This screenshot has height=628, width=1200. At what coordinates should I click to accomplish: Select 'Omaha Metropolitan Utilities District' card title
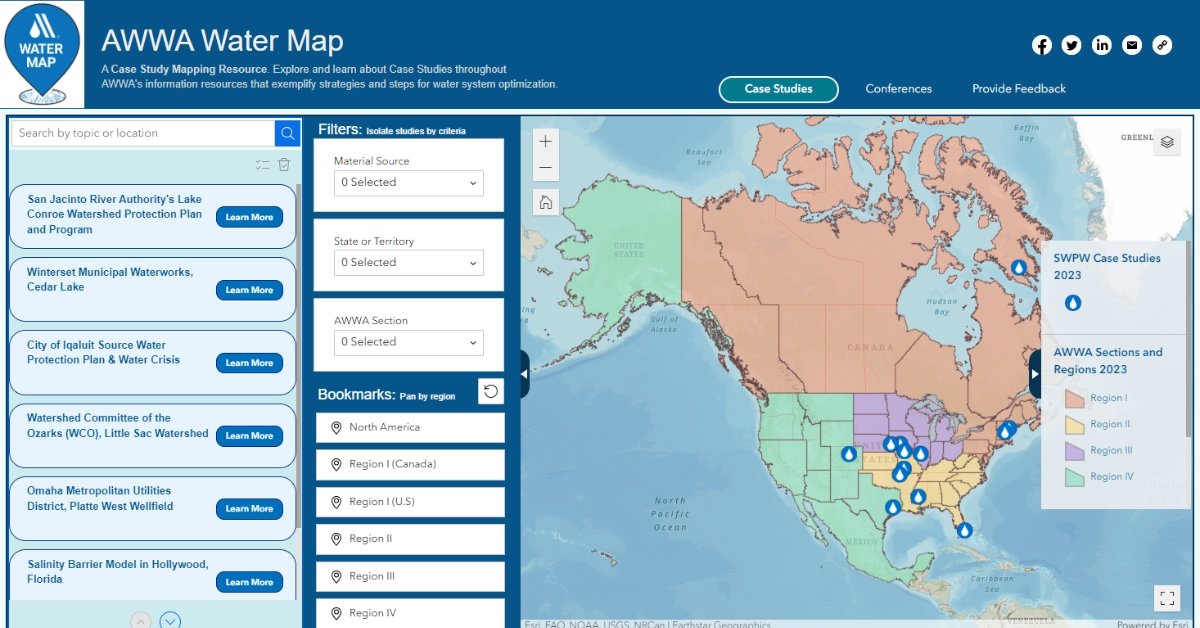[100, 499]
